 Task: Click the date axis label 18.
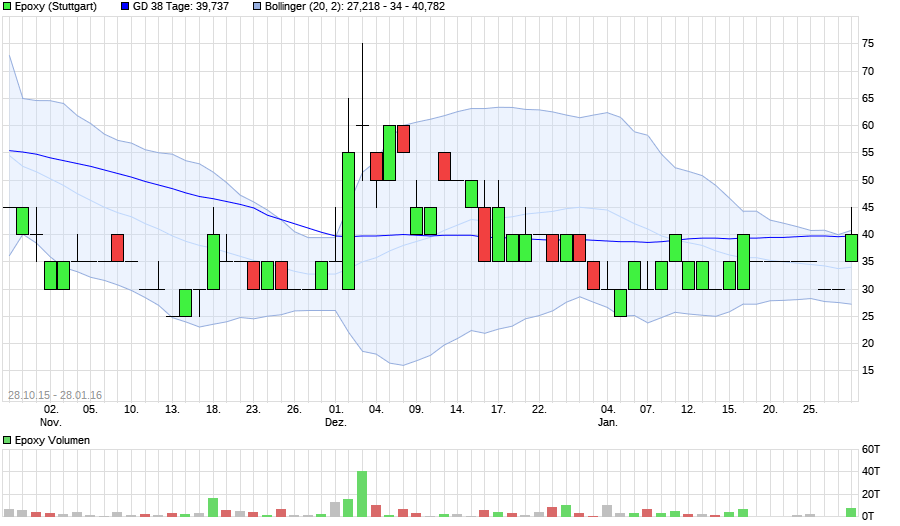213,409
